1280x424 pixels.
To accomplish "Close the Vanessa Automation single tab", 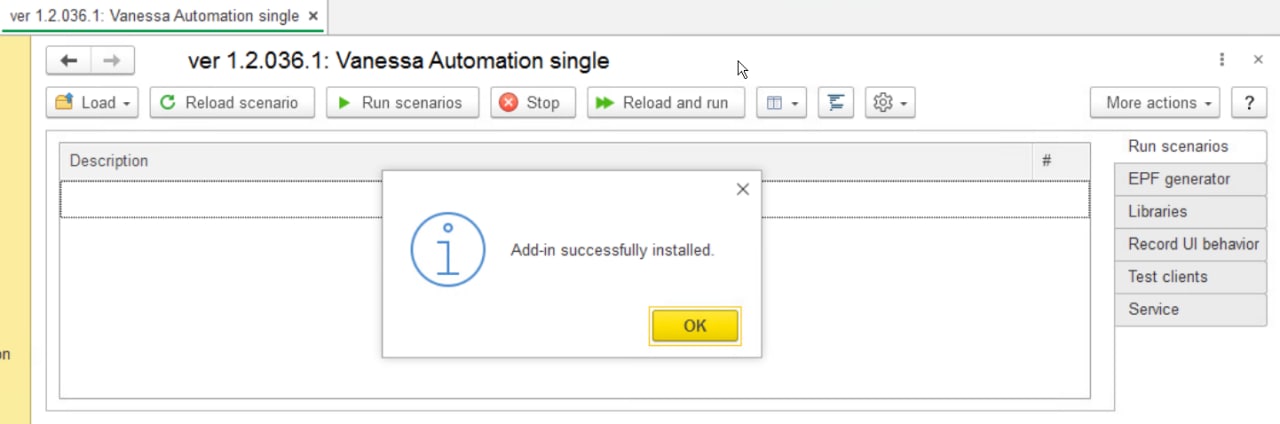I will coord(313,16).
